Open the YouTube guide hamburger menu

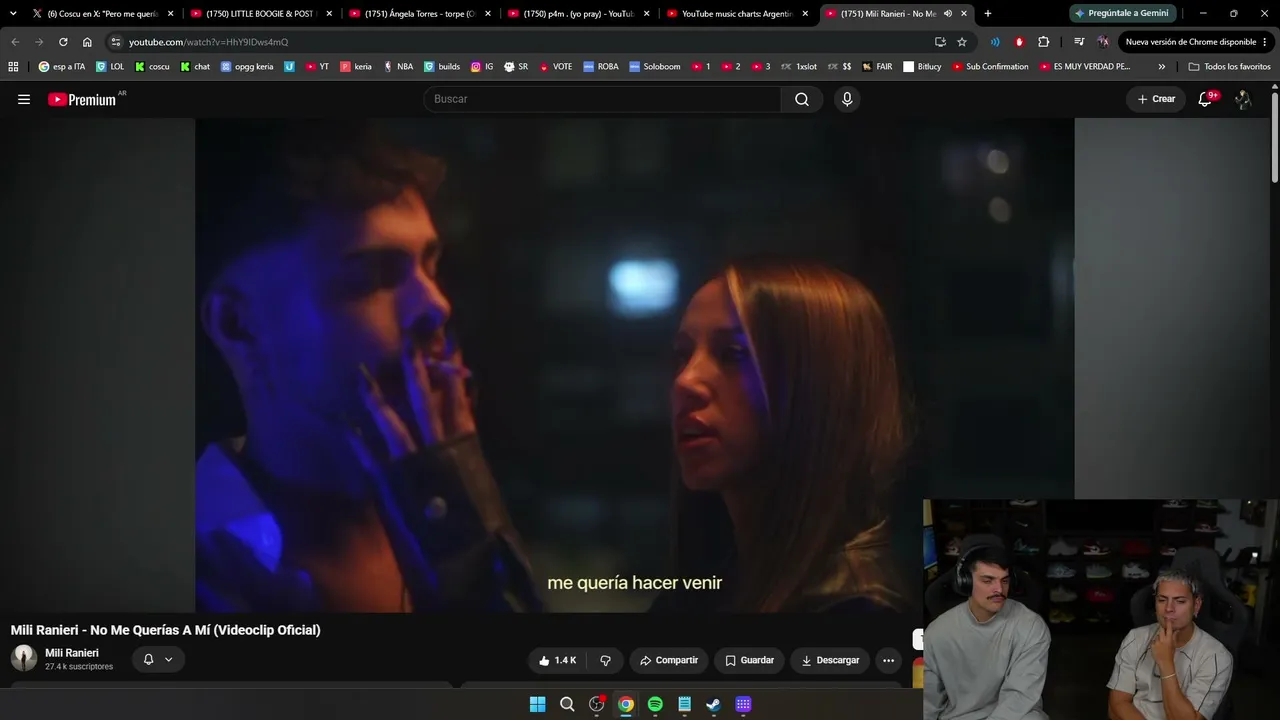tap(24, 99)
